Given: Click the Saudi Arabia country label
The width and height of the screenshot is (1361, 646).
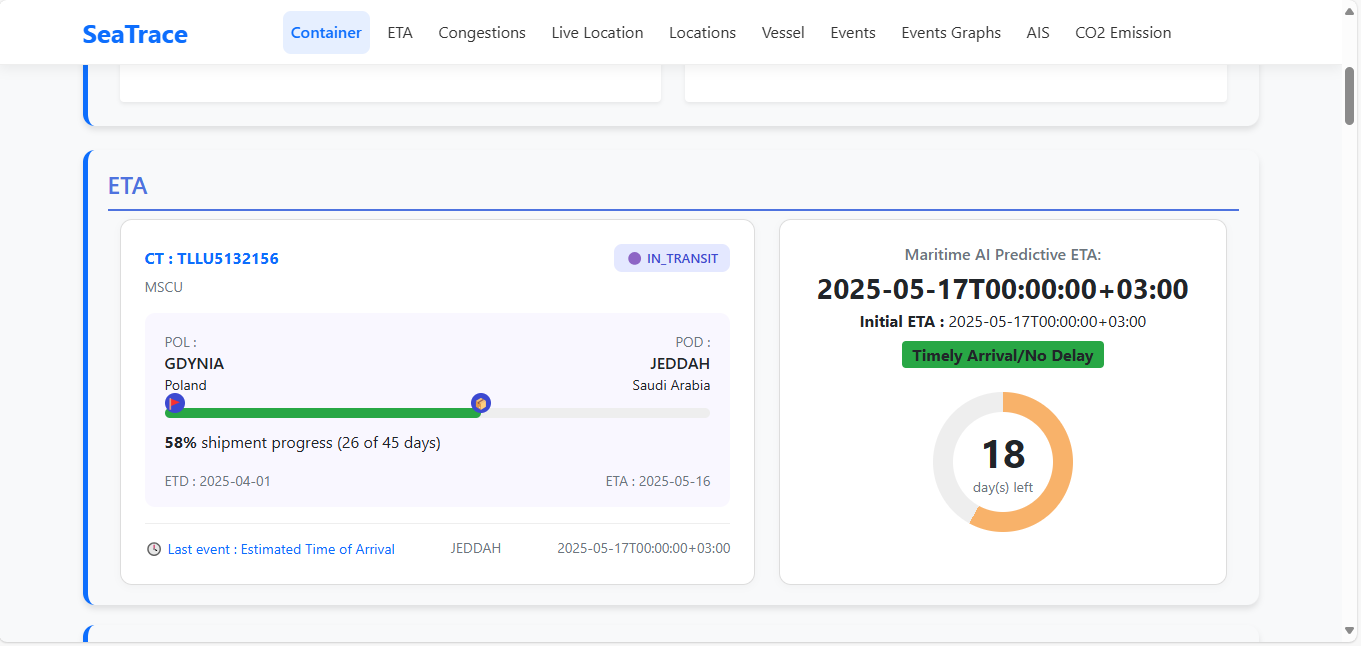Looking at the screenshot, I should click(671, 385).
